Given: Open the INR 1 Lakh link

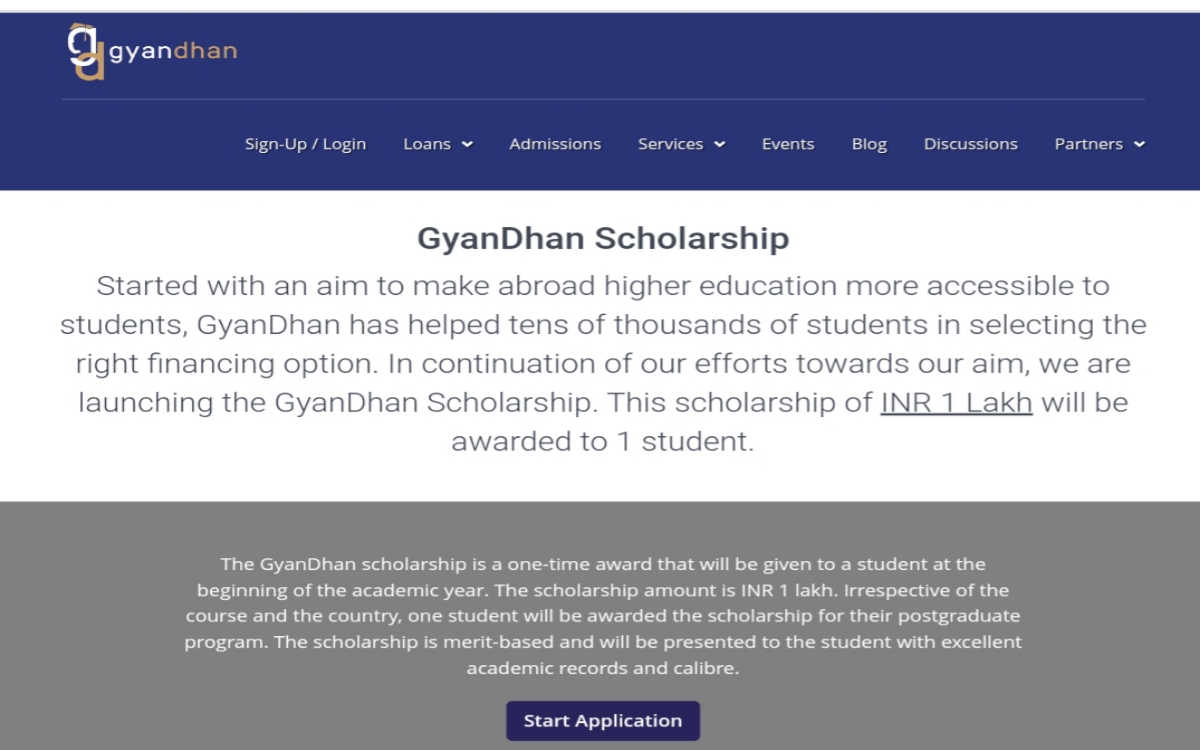Looking at the screenshot, I should (x=956, y=402).
